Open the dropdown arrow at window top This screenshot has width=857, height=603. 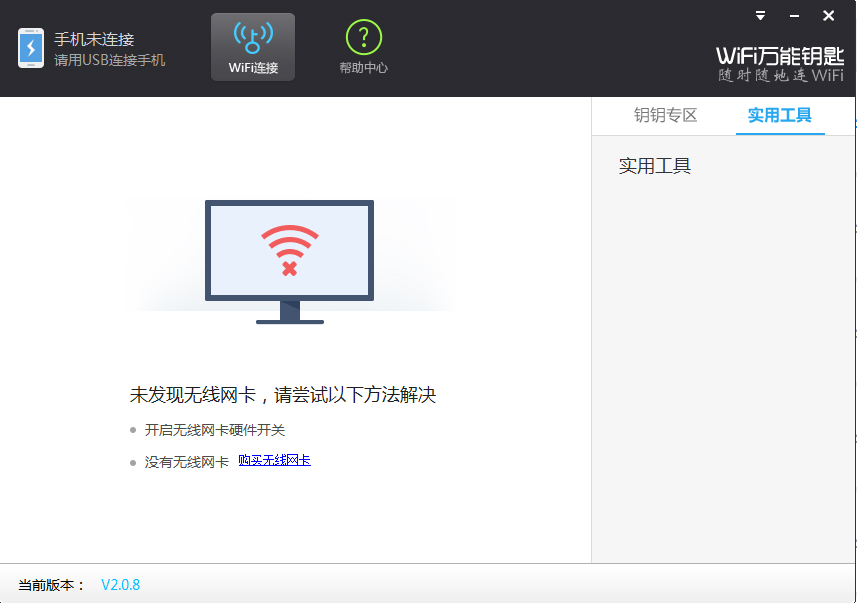click(759, 15)
